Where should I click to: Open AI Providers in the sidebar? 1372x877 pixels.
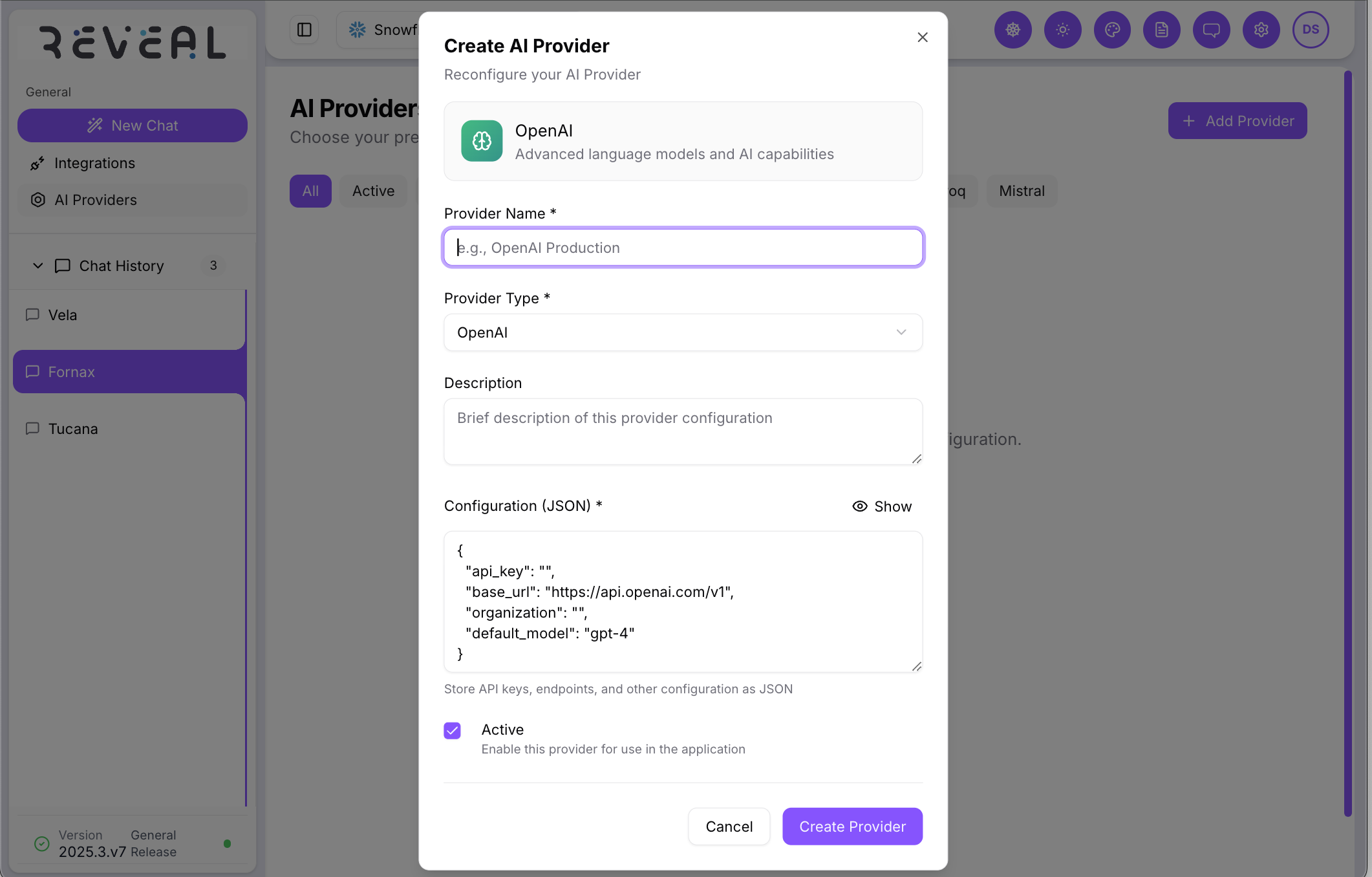(96, 200)
